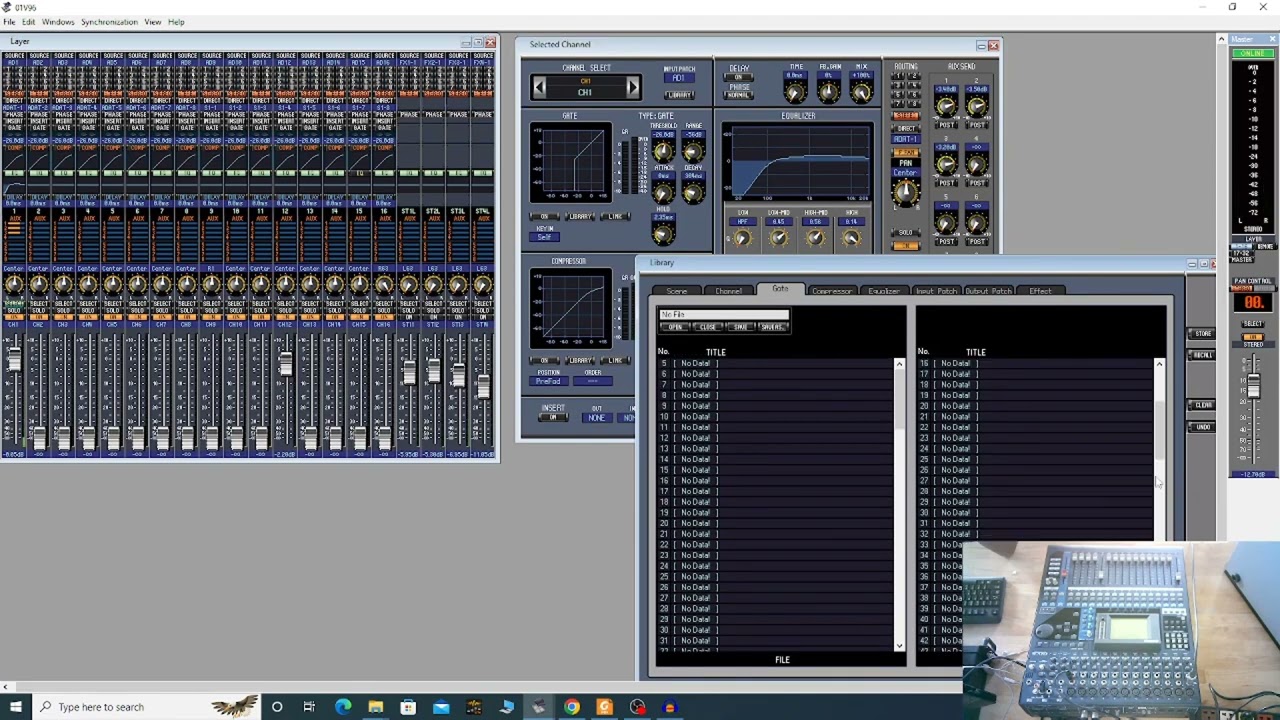Select next channel arrow in Channel Select
The image size is (1280, 720).
632,88
